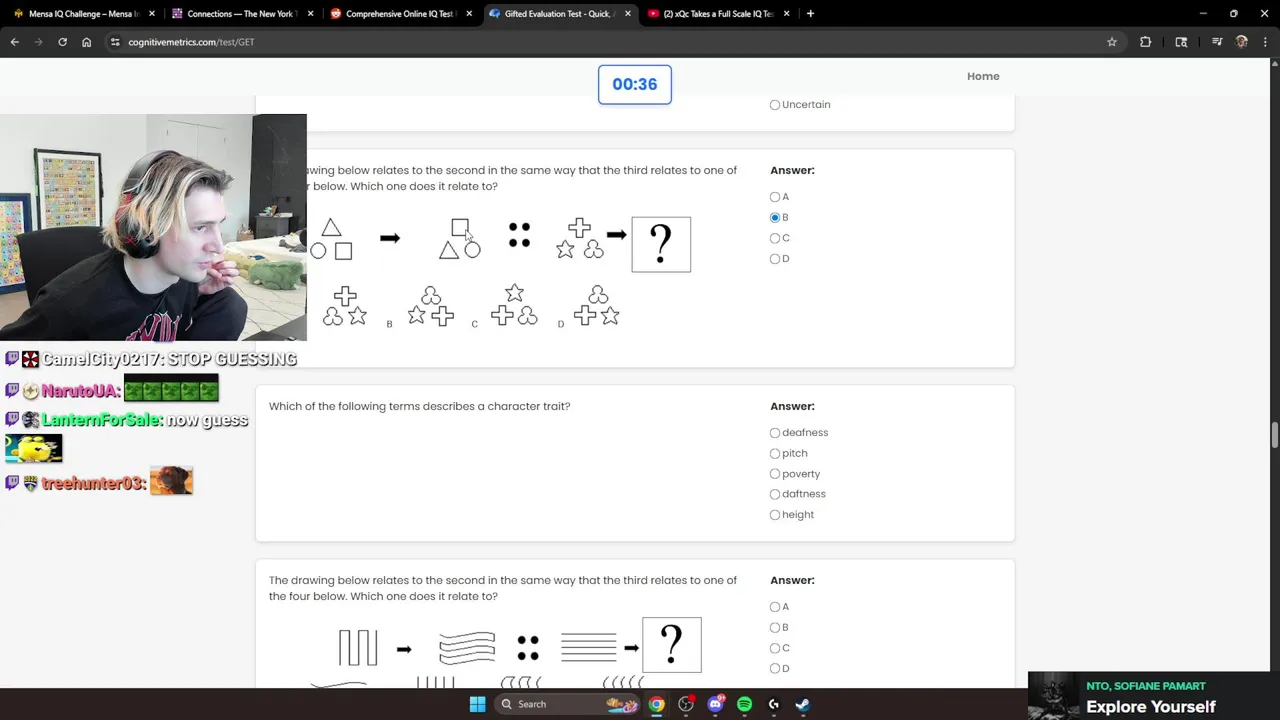Screen dimensions: 1280x720
Task: Select pitch as the character trait
Action: coord(775,453)
